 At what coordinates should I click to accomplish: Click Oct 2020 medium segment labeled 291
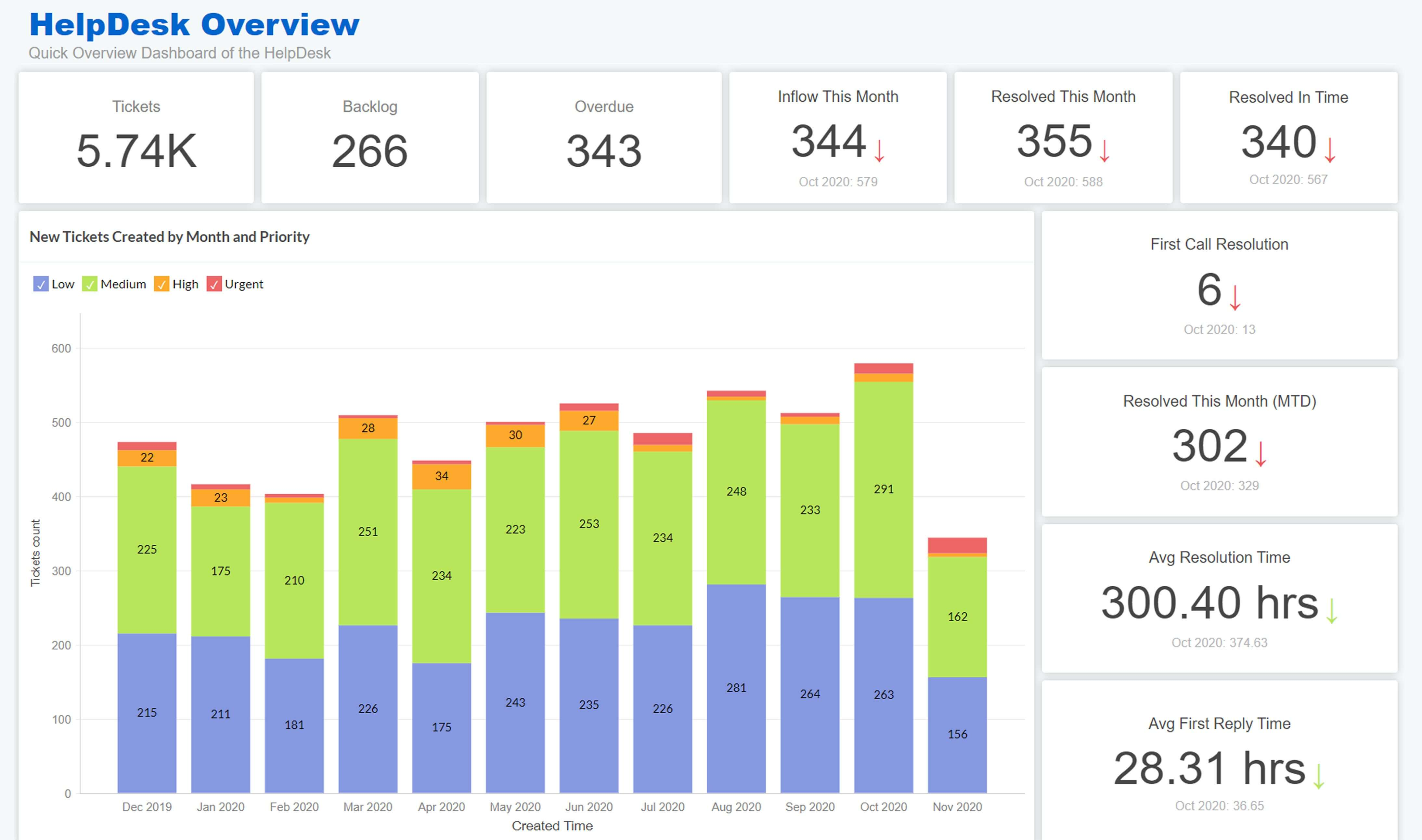point(883,489)
